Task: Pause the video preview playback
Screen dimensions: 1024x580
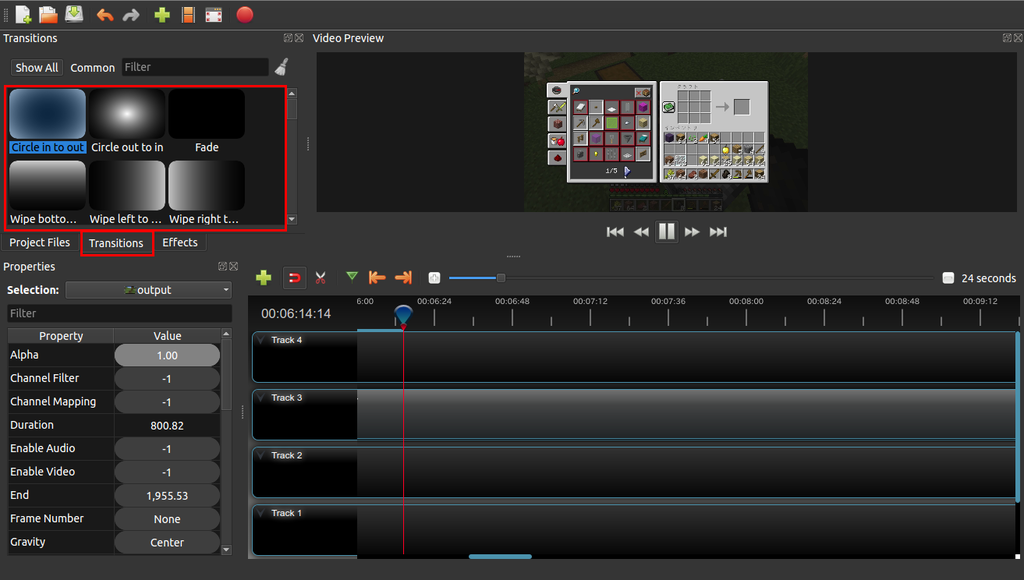Action: tap(667, 231)
